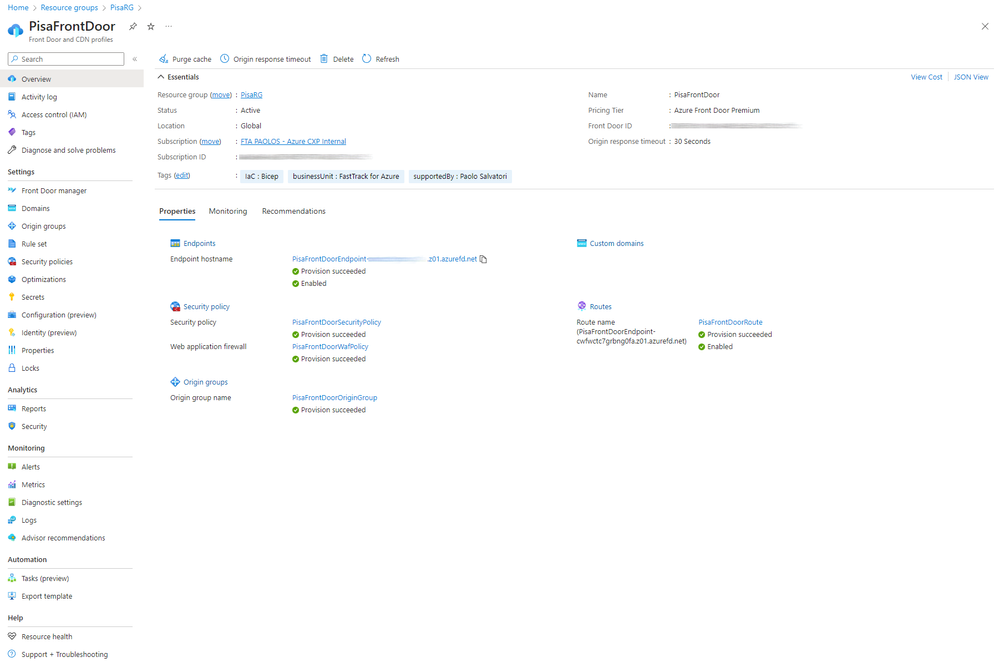Open the Overview menu item
The height and width of the screenshot is (666, 999).
click(x=71, y=79)
